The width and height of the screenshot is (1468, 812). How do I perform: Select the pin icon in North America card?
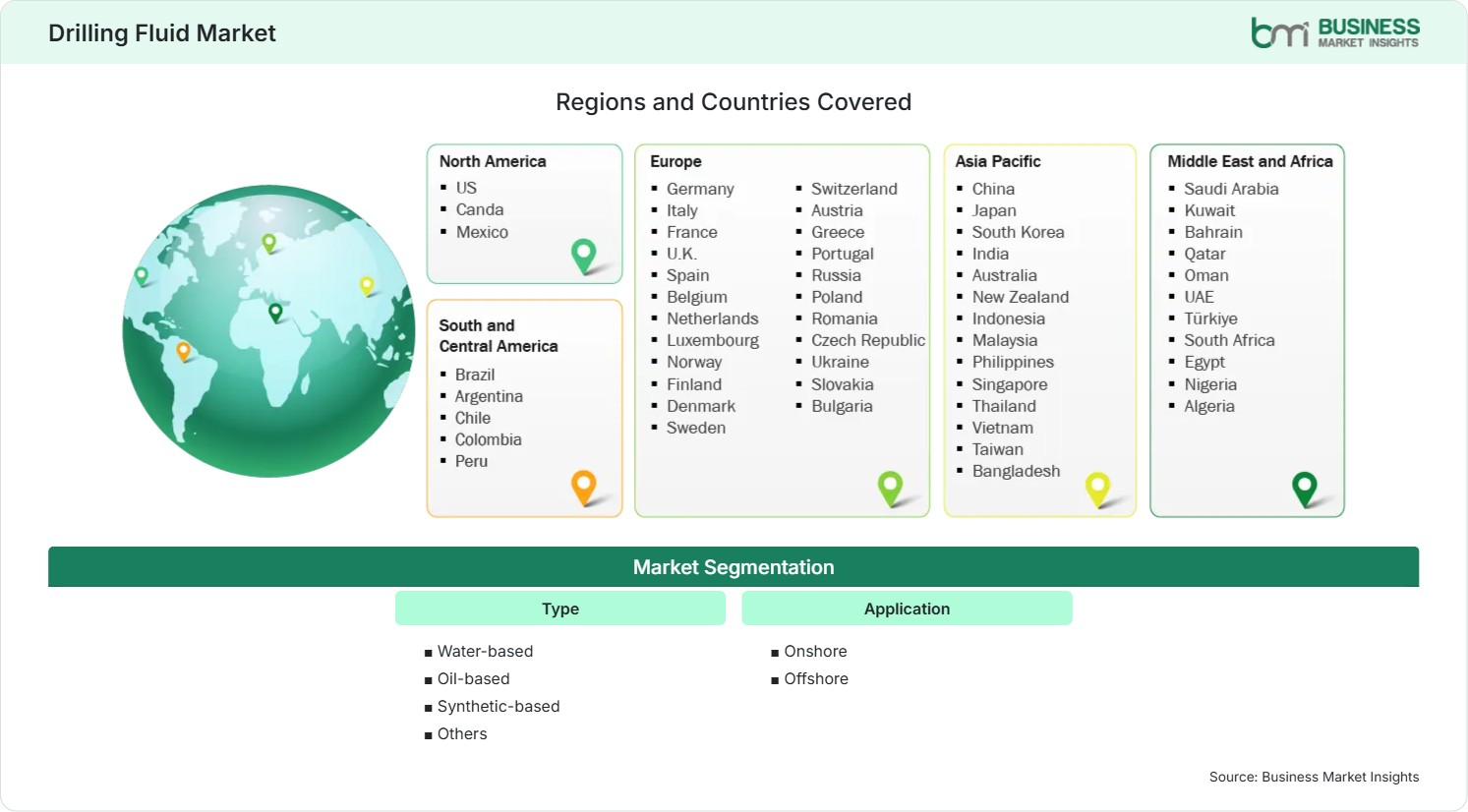click(584, 256)
